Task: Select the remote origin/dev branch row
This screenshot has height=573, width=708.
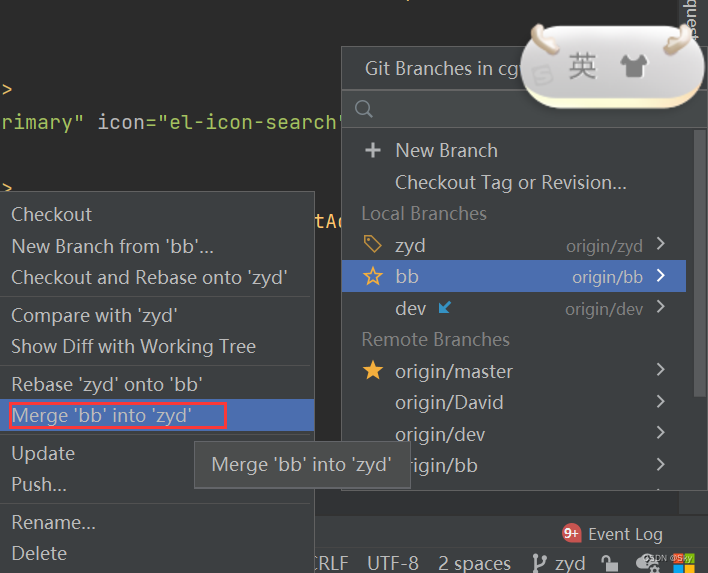Action: [514, 433]
